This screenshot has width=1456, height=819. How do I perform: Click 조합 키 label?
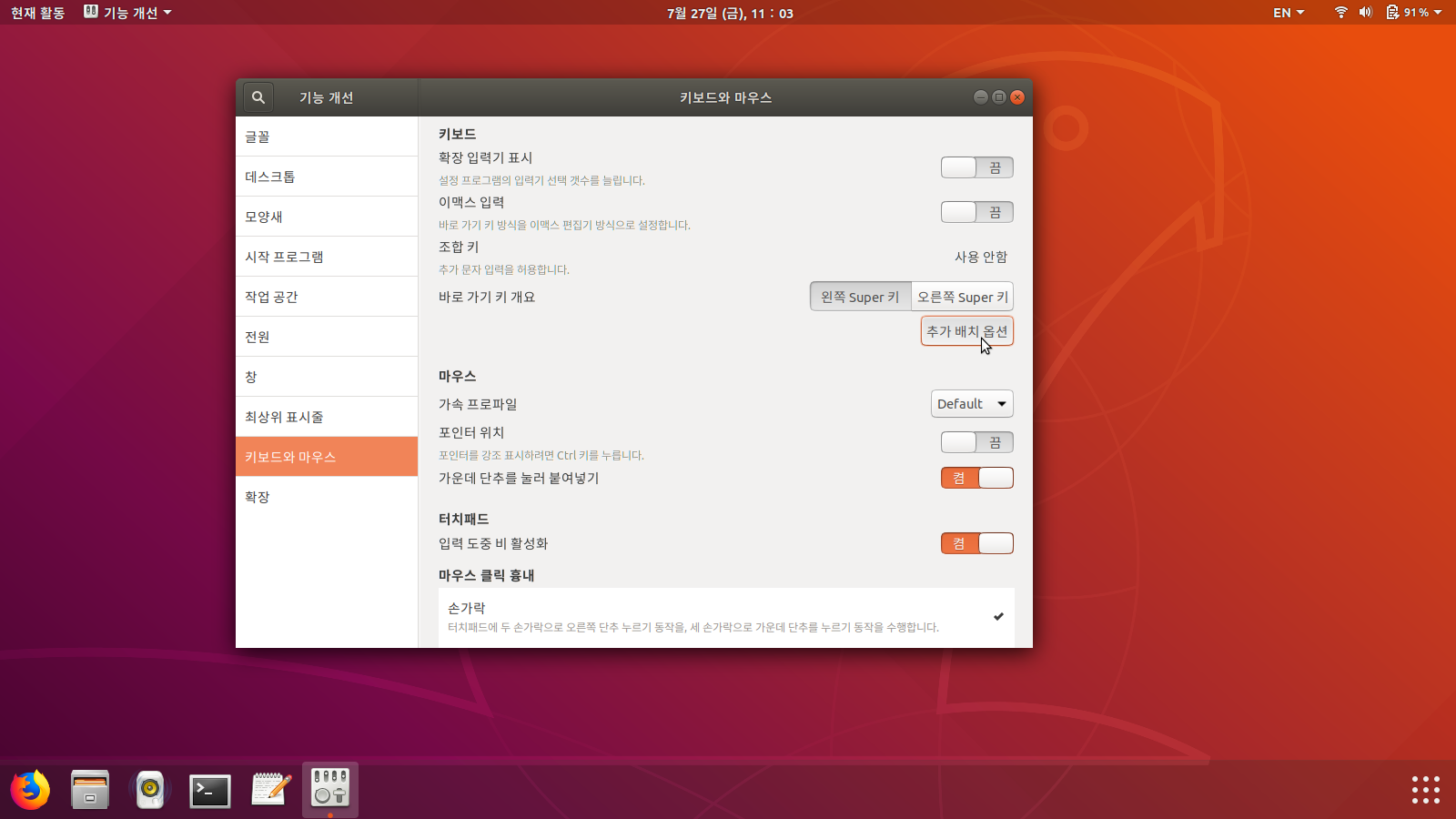(x=459, y=247)
